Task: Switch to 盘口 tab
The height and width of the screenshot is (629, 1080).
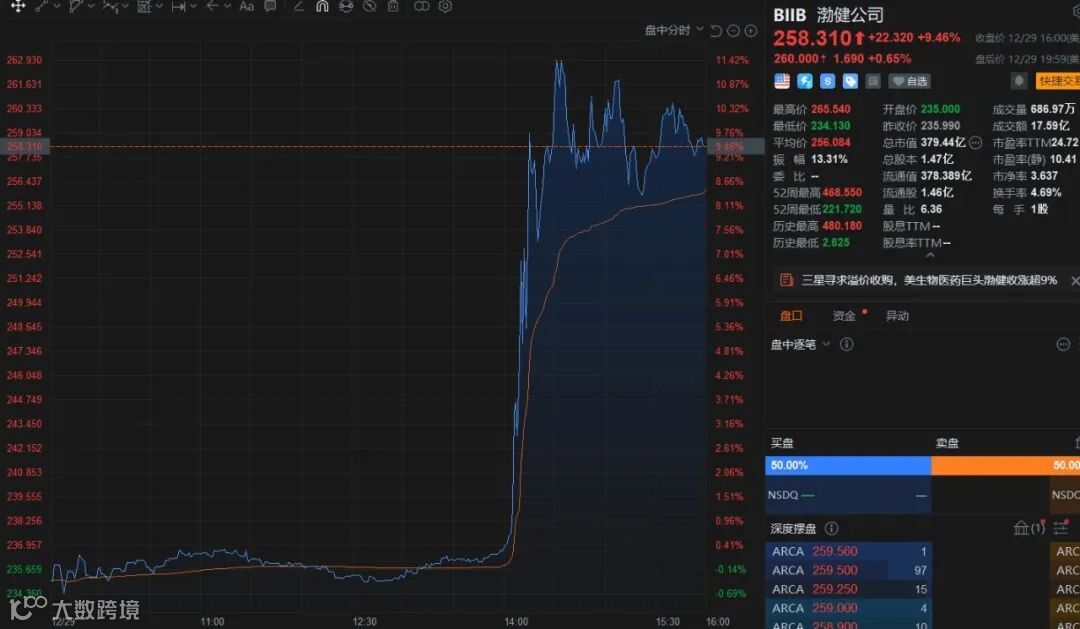Action: point(791,316)
